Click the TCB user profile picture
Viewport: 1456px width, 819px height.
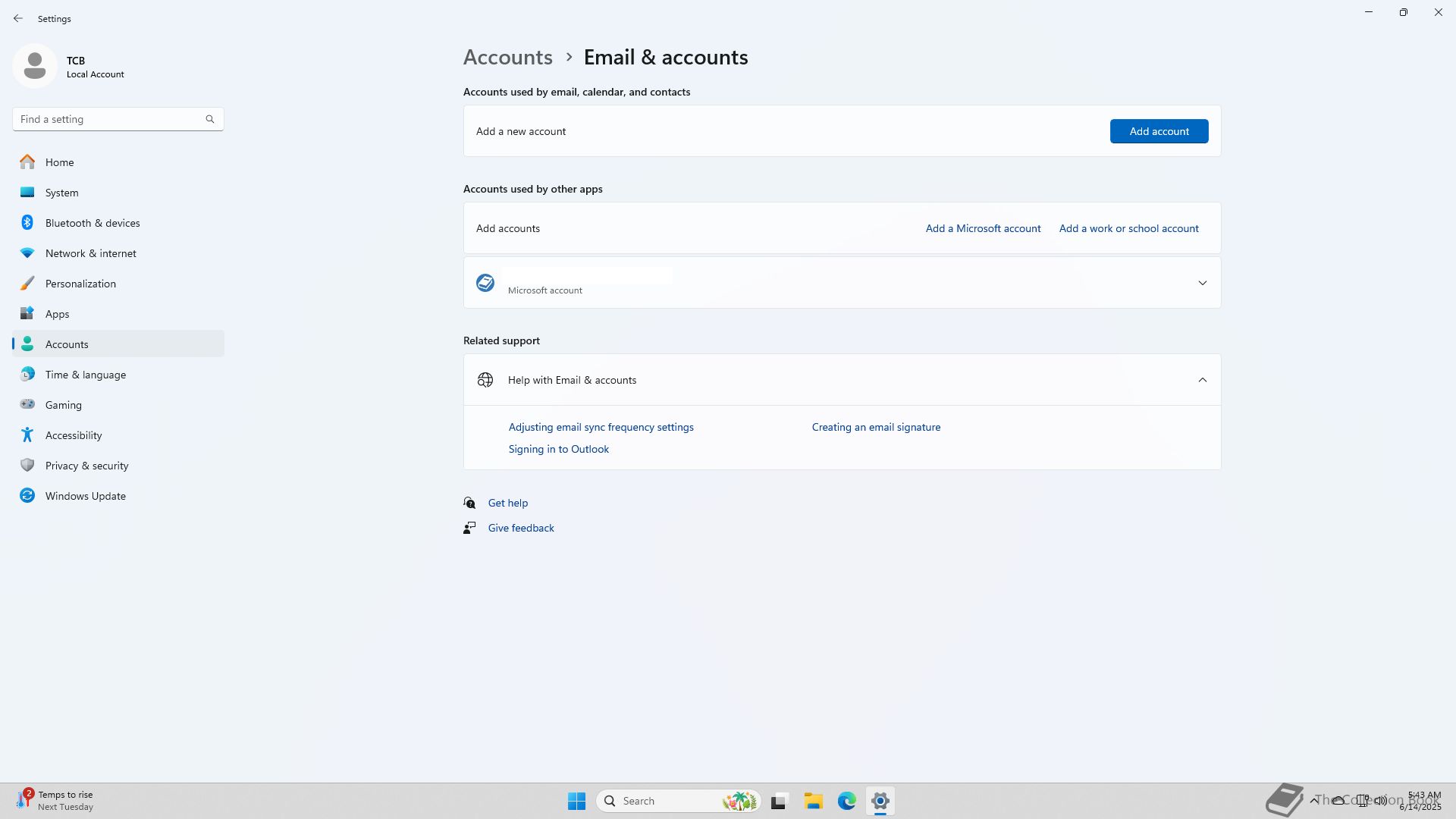coord(35,67)
